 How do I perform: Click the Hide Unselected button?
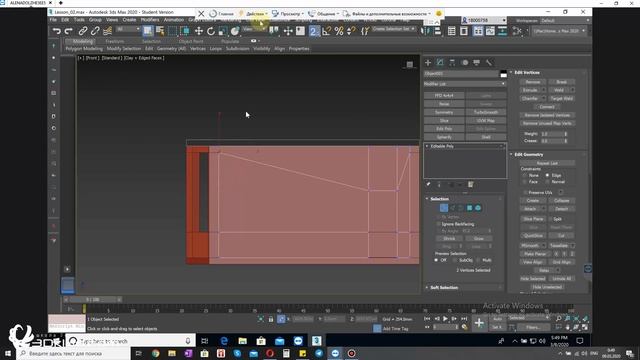(547, 287)
